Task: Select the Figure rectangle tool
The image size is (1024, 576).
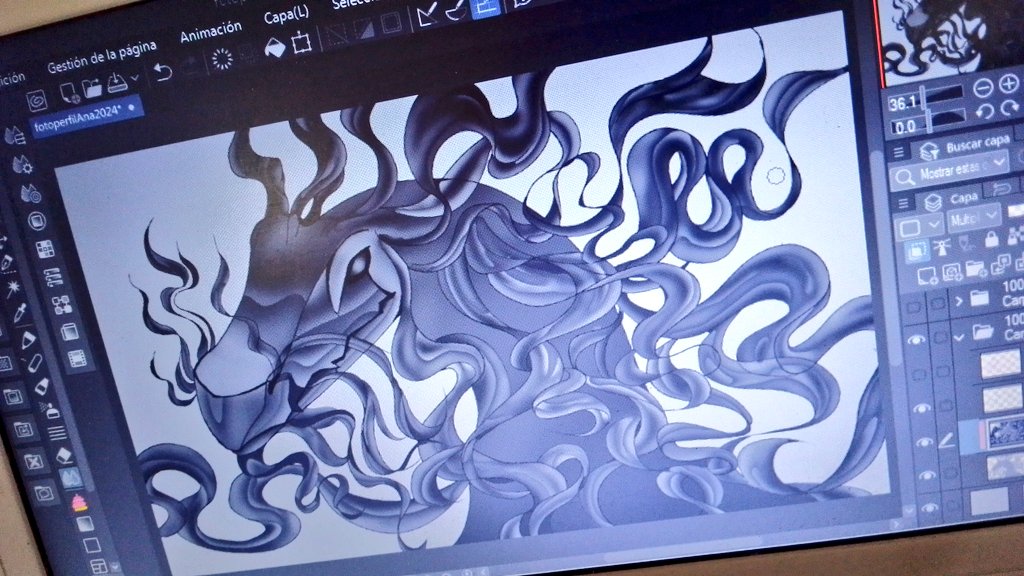Action: click(x=92, y=545)
